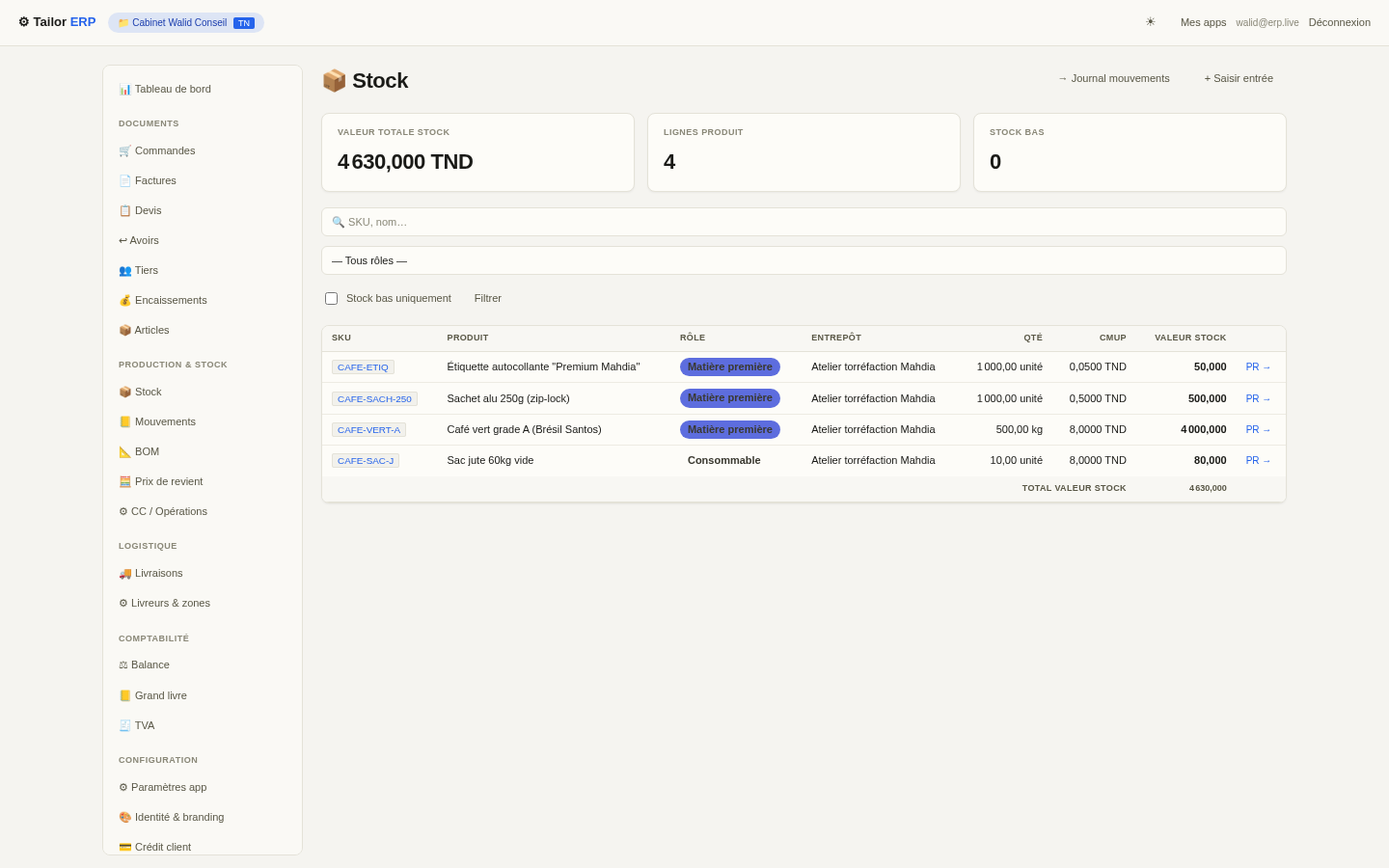This screenshot has height=868, width=1389.
Task: Open Journal mouvements link
Action: (x=1114, y=78)
